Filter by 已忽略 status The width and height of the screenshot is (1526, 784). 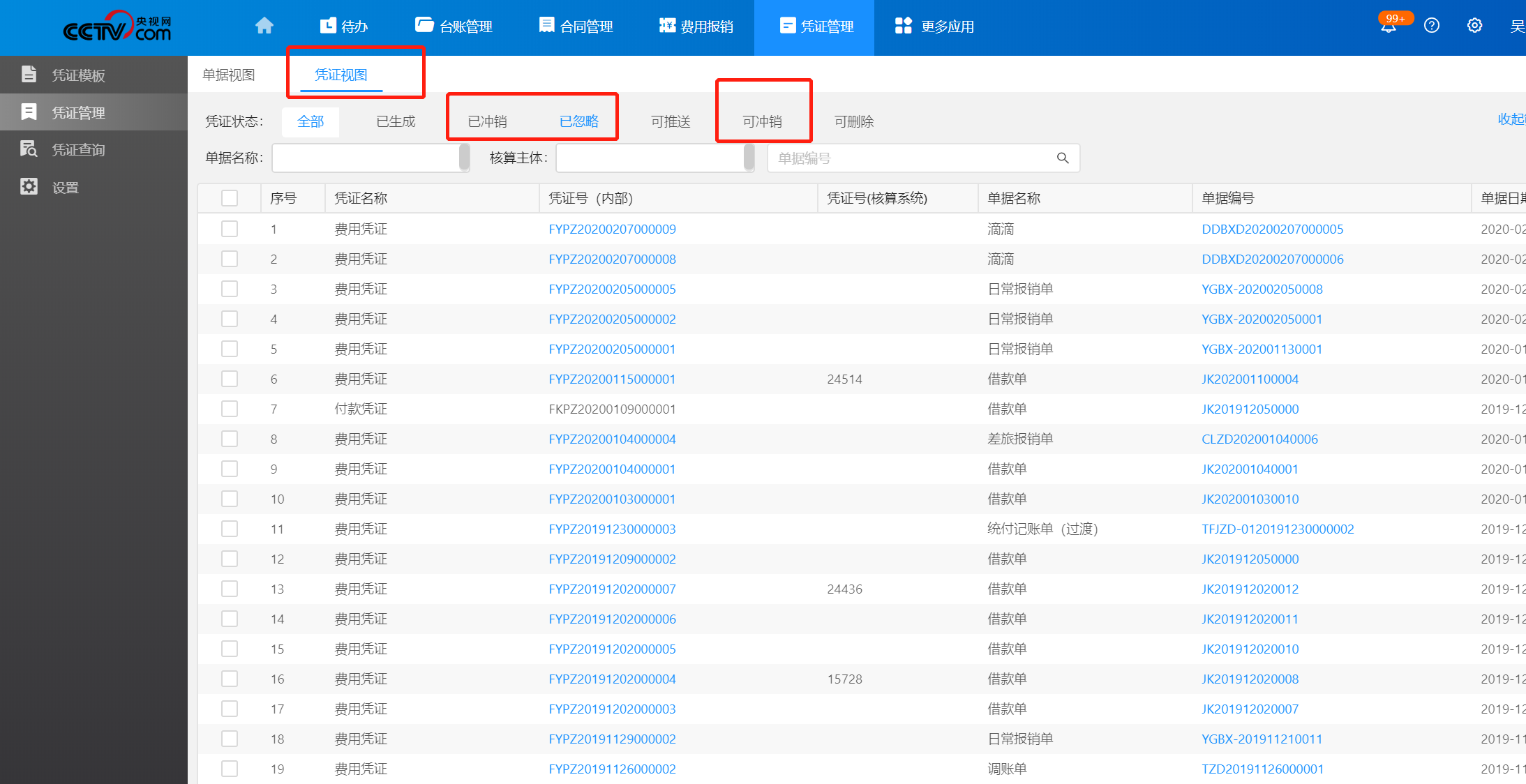[579, 121]
